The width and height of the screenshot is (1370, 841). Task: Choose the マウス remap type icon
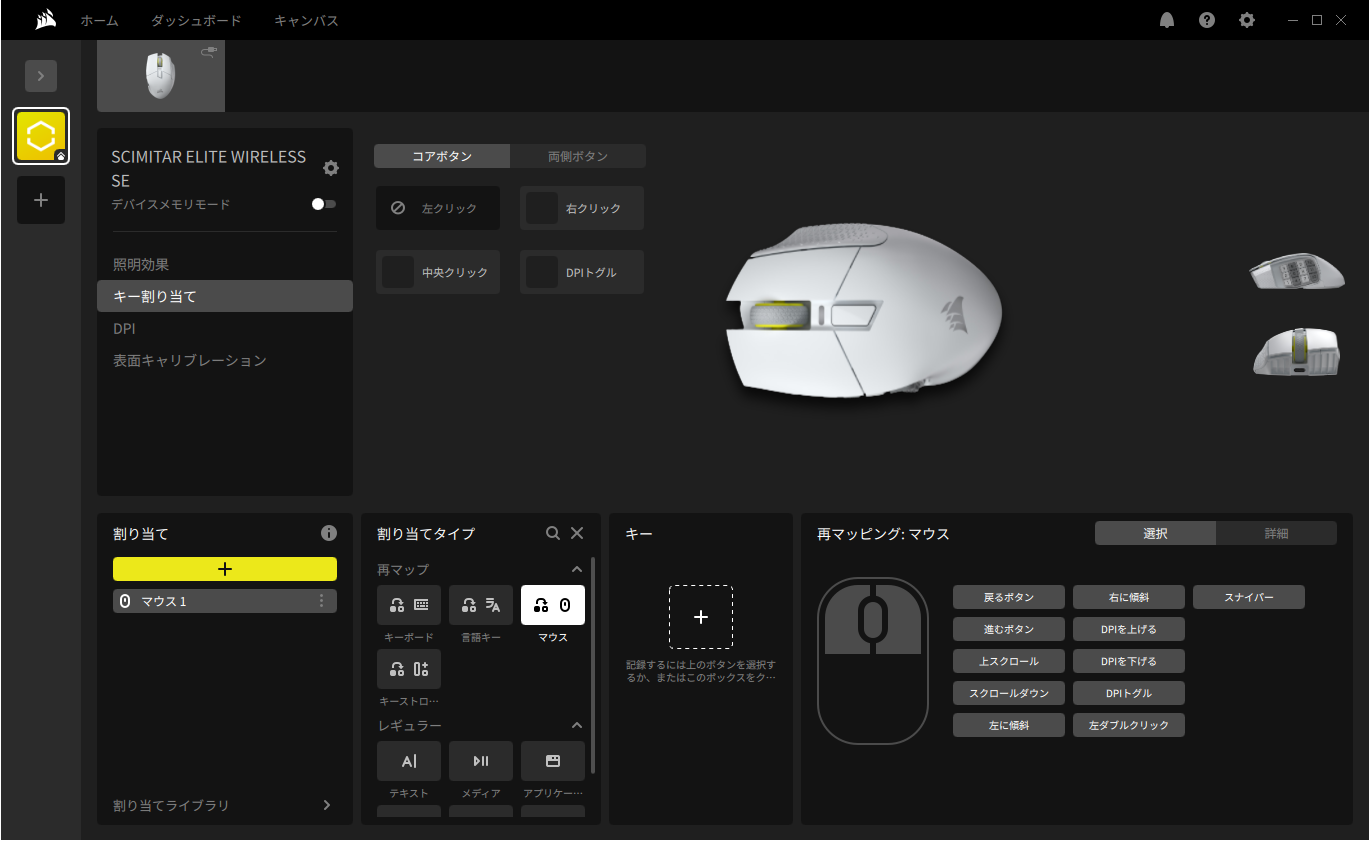[x=553, y=605]
